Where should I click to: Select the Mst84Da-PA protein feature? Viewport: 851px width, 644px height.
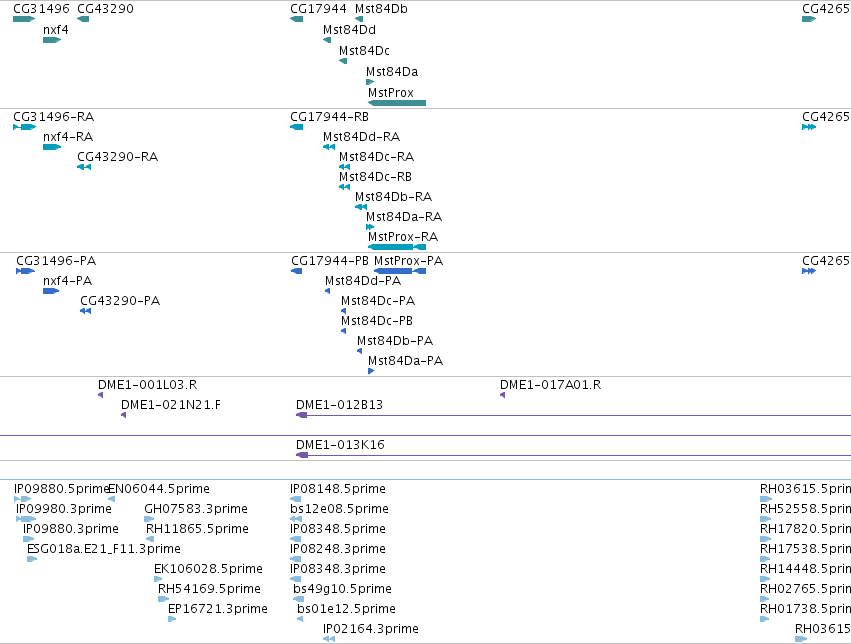(371, 371)
